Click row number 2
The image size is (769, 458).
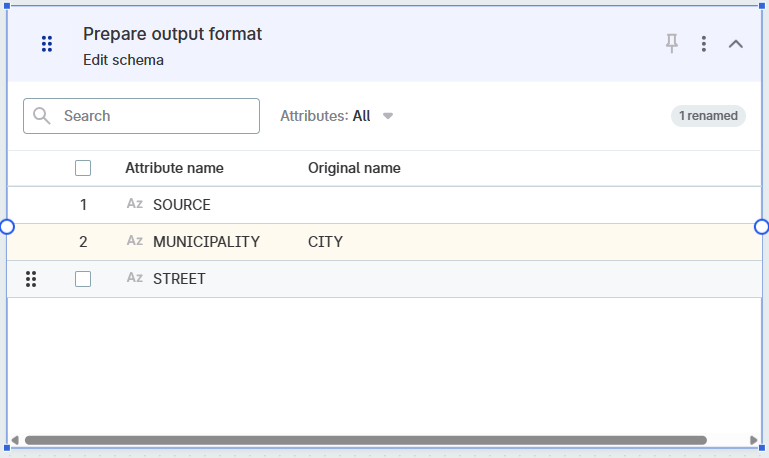coord(83,242)
